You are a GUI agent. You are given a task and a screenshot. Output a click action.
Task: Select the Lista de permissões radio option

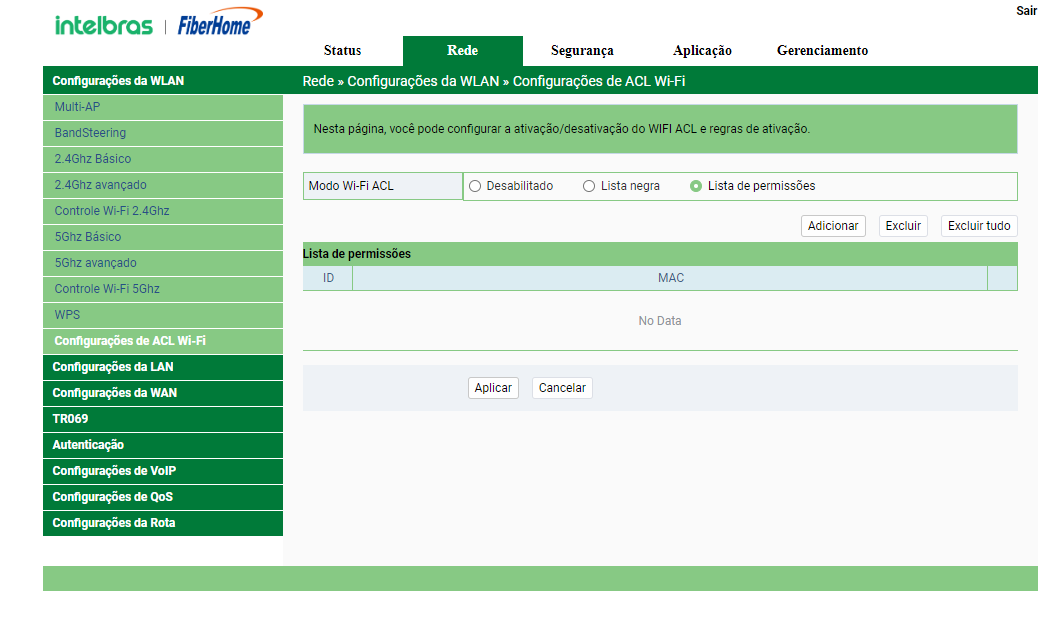tap(696, 186)
